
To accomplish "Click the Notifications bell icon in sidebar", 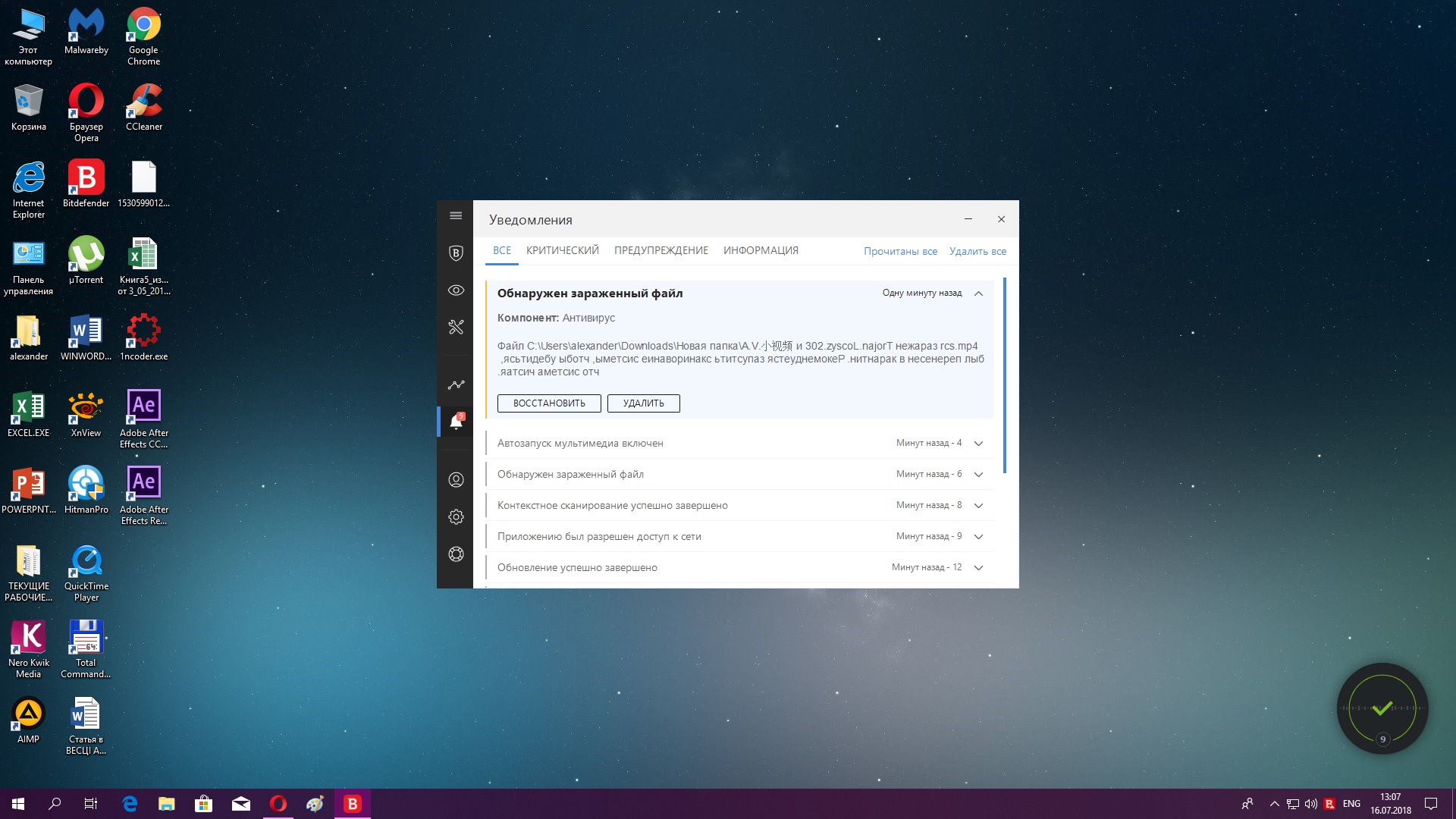I will (x=456, y=422).
